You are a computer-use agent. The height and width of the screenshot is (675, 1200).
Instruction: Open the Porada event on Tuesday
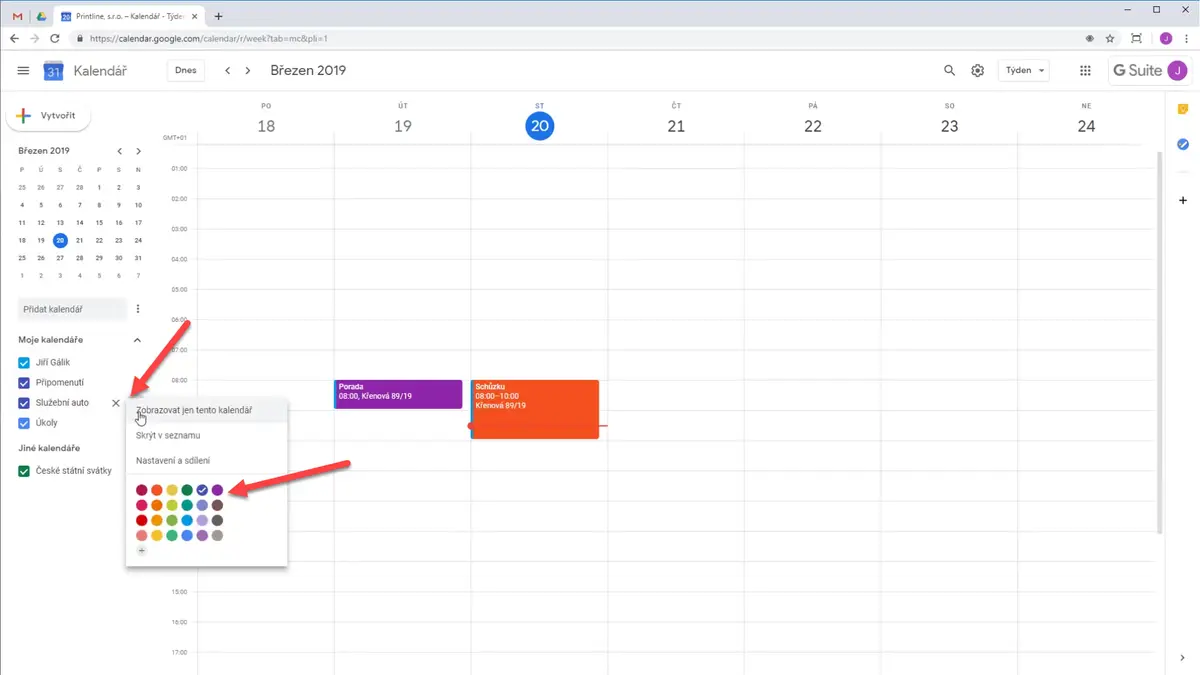(398, 394)
